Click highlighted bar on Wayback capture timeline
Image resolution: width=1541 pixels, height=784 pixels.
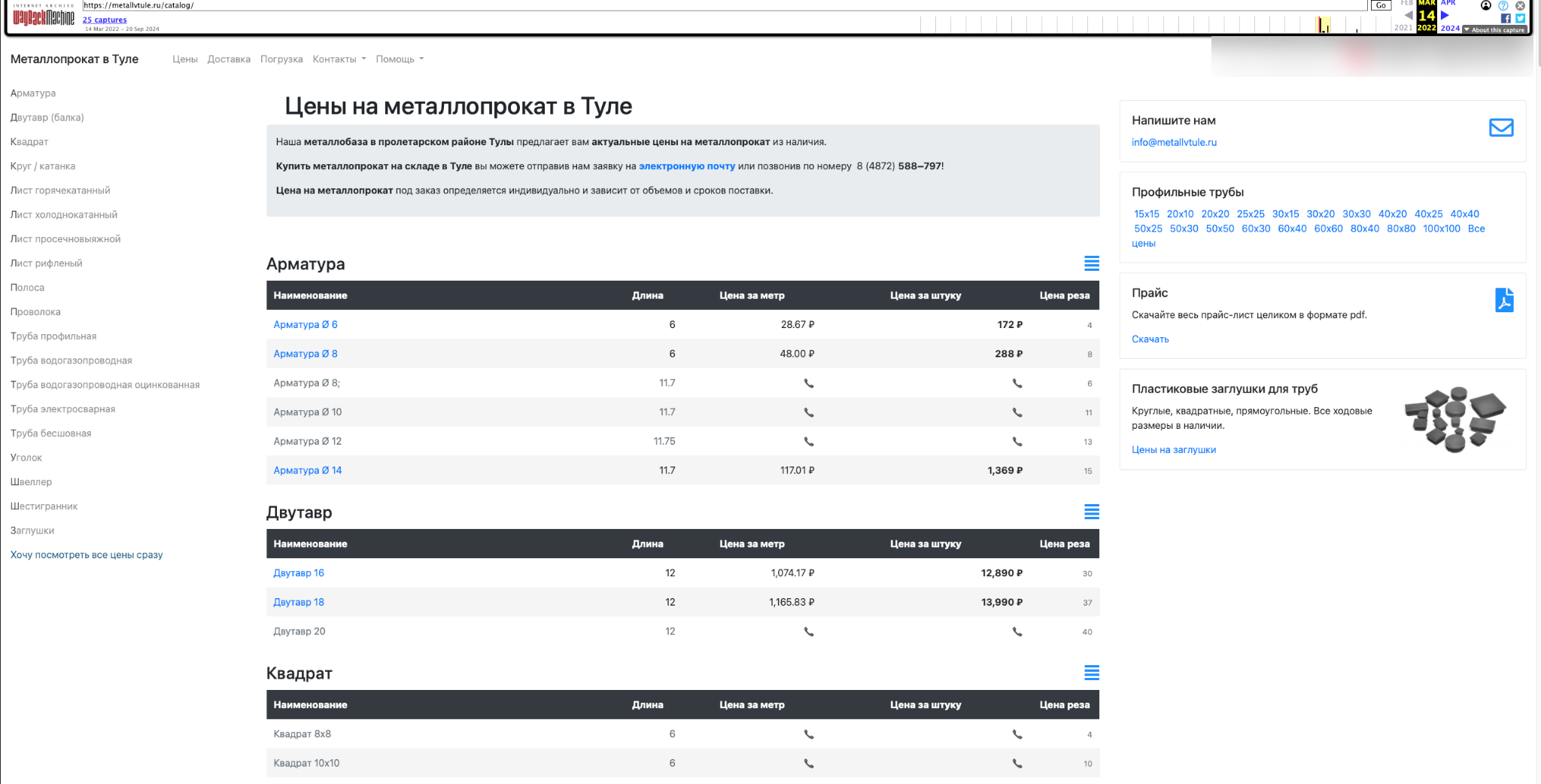tap(1323, 26)
